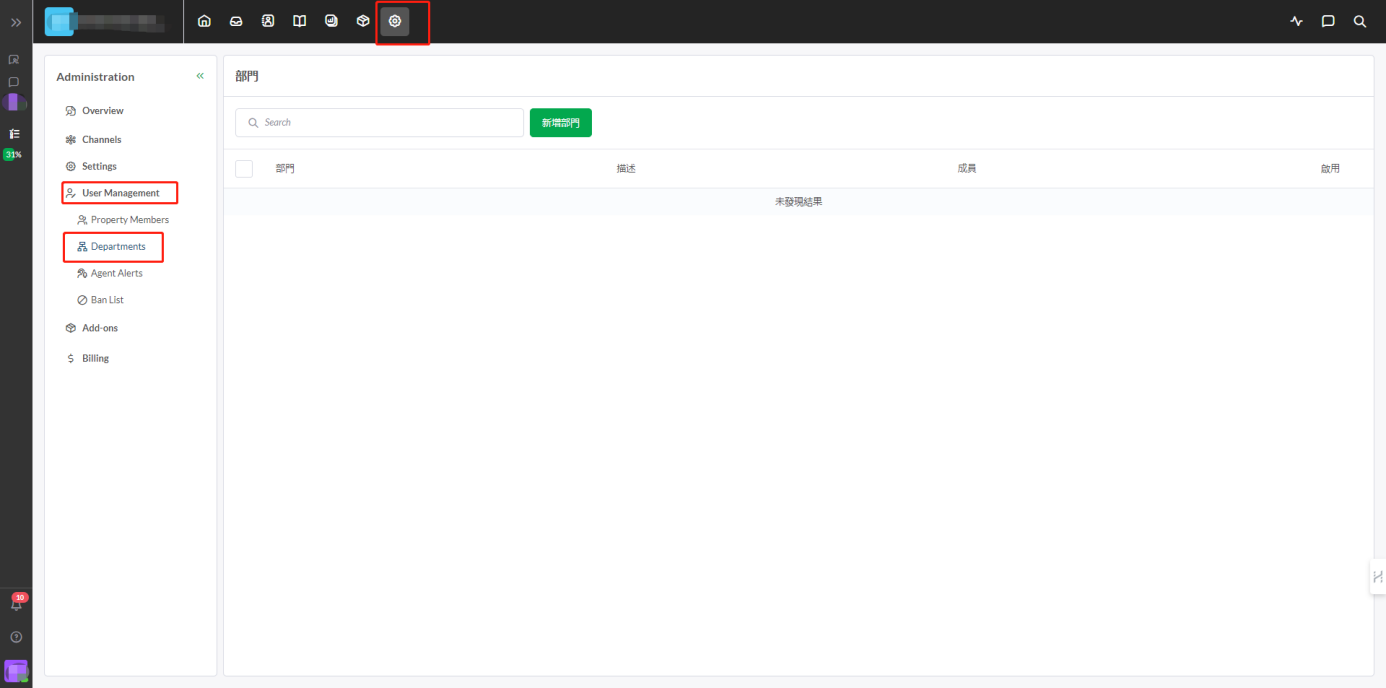Open Billing in the Administration menu
This screenshot has width=1386, height=688.
(x=95, y=358)
